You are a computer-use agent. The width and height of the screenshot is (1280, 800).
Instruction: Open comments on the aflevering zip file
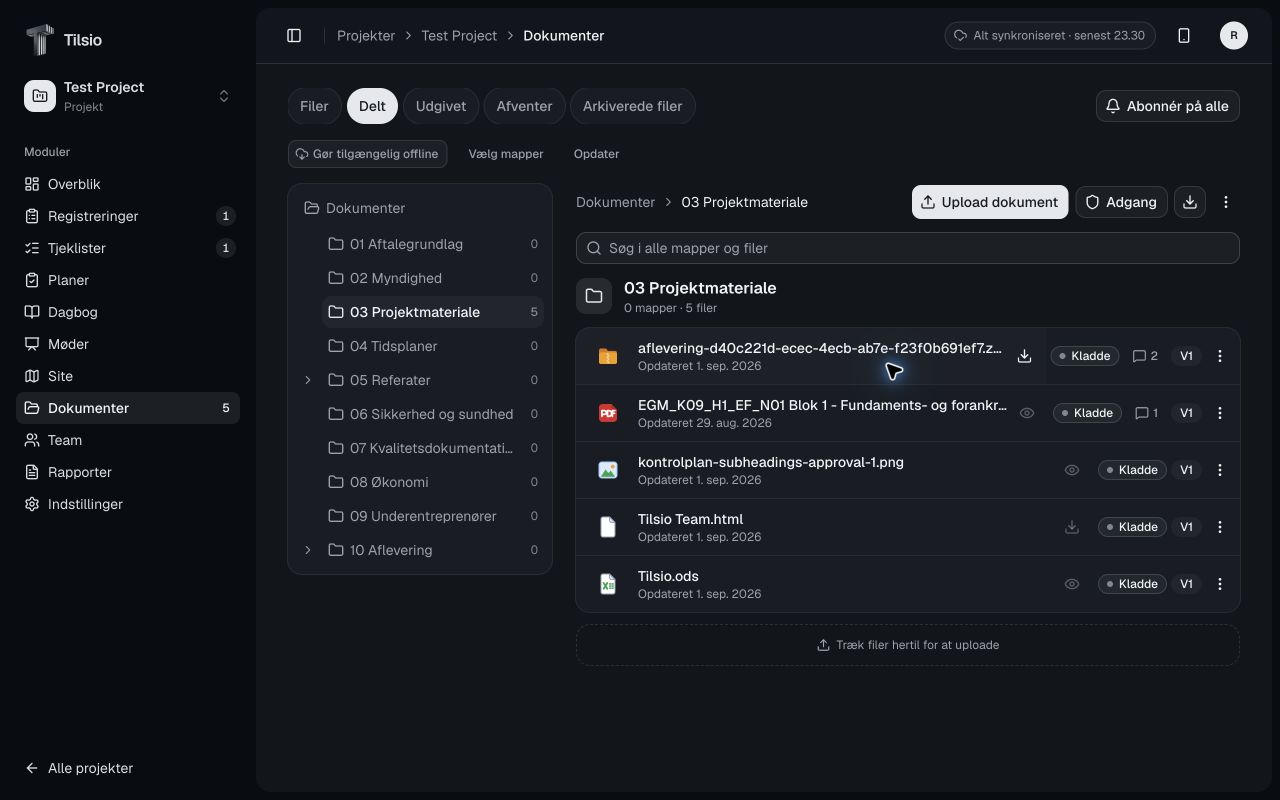click(1145, 356)
